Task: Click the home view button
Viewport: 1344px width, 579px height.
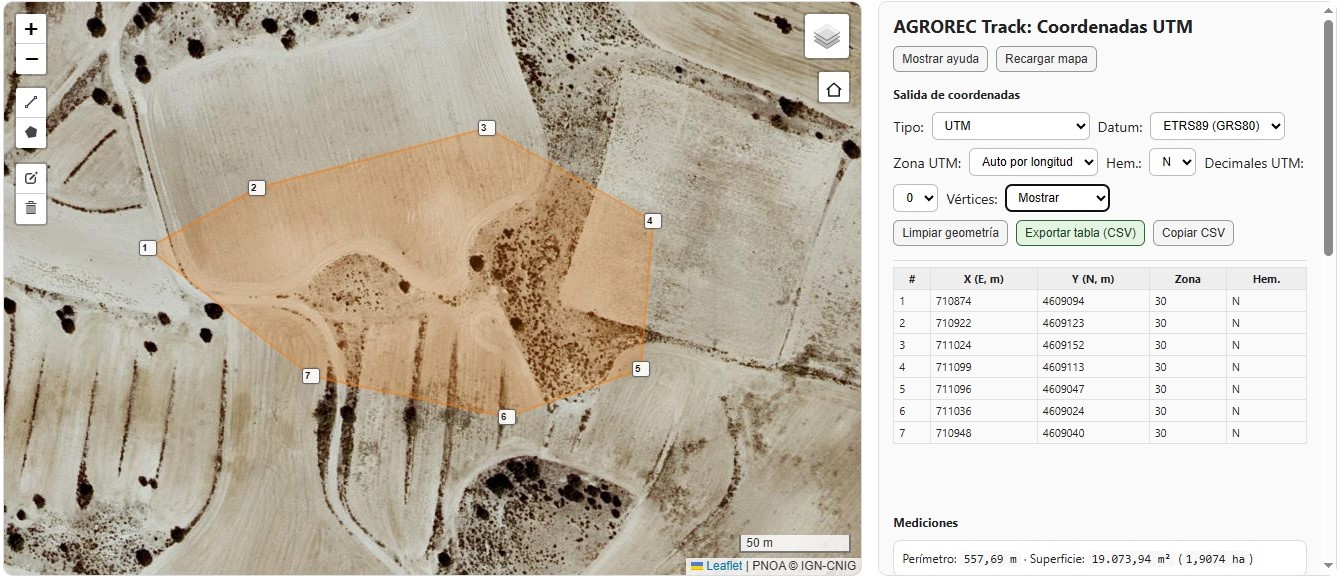Action: click(833, 88)
